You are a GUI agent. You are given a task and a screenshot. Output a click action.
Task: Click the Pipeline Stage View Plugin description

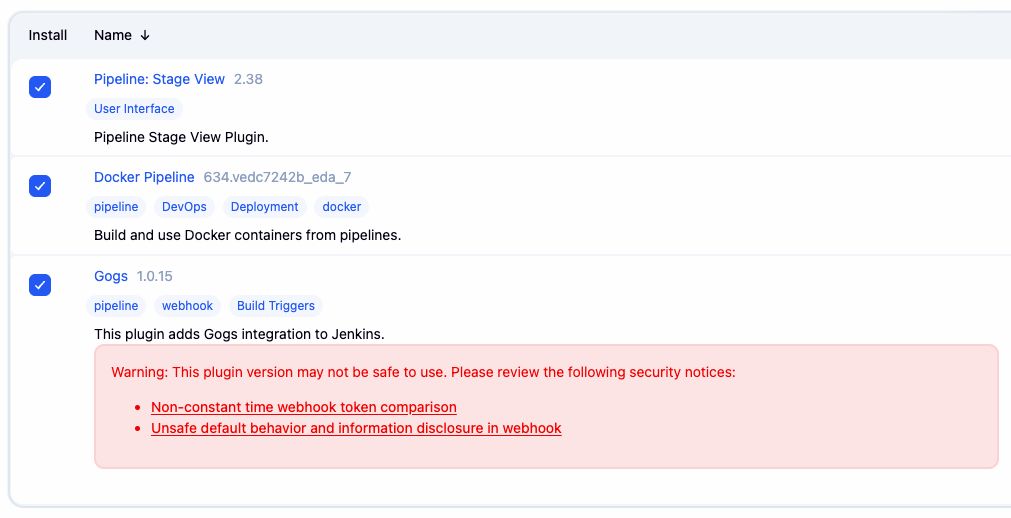click(x=181, y=137)
